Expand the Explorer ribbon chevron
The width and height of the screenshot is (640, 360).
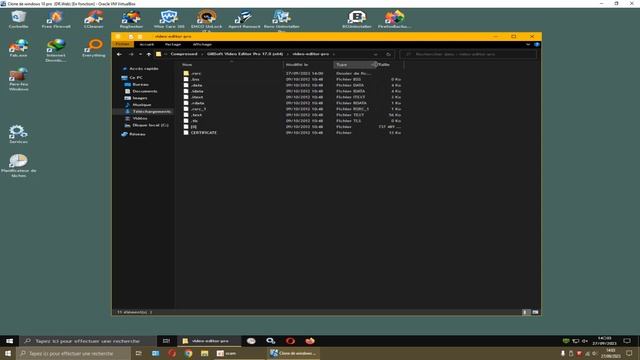coord(528,44)
